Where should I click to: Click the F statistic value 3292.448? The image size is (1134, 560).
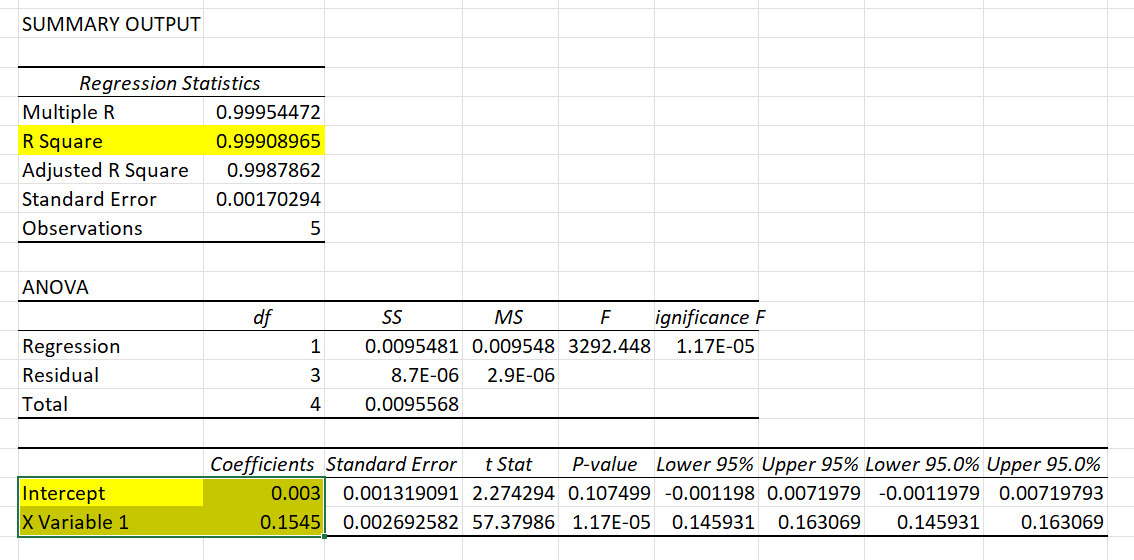tap(609, 346)
